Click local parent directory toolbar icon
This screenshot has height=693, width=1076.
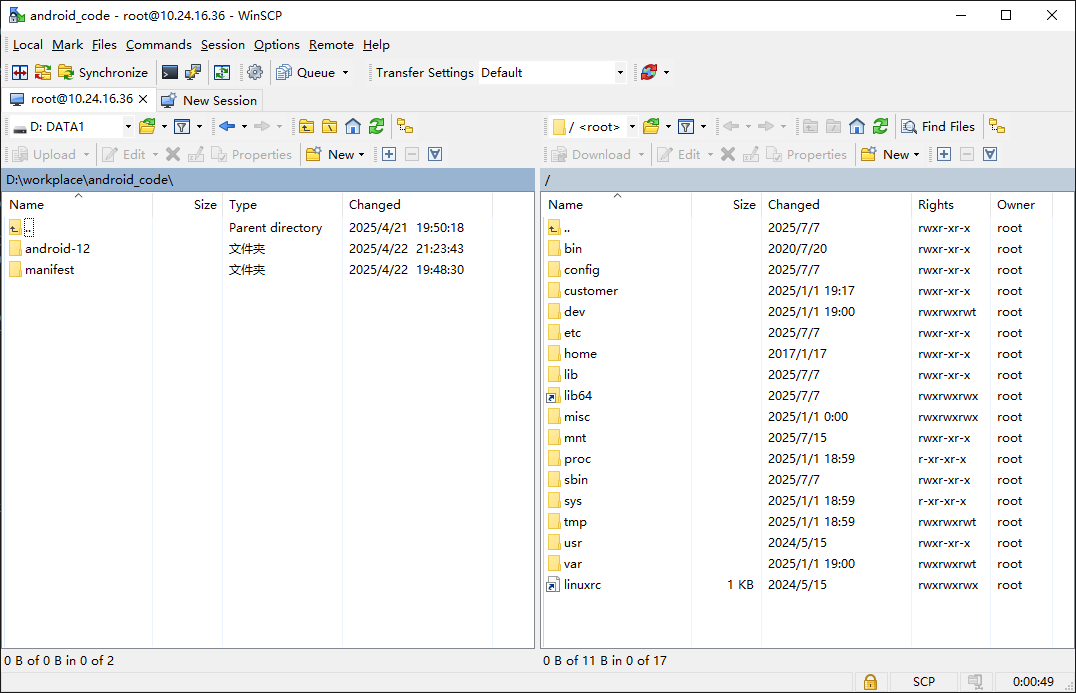click(306, 126)
